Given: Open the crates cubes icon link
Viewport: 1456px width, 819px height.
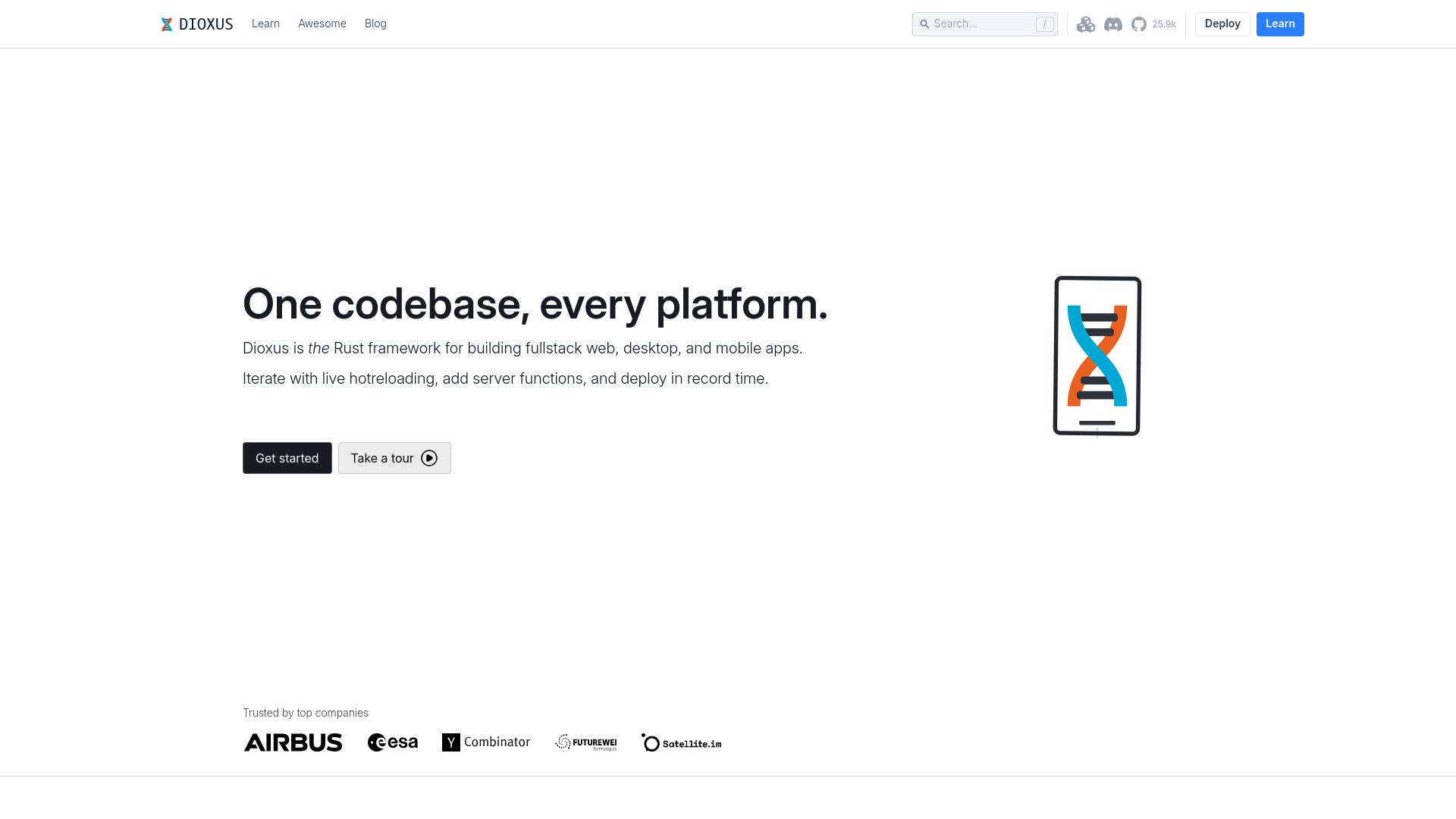Looking at the screenshot, I should (x=1086, y=24).
